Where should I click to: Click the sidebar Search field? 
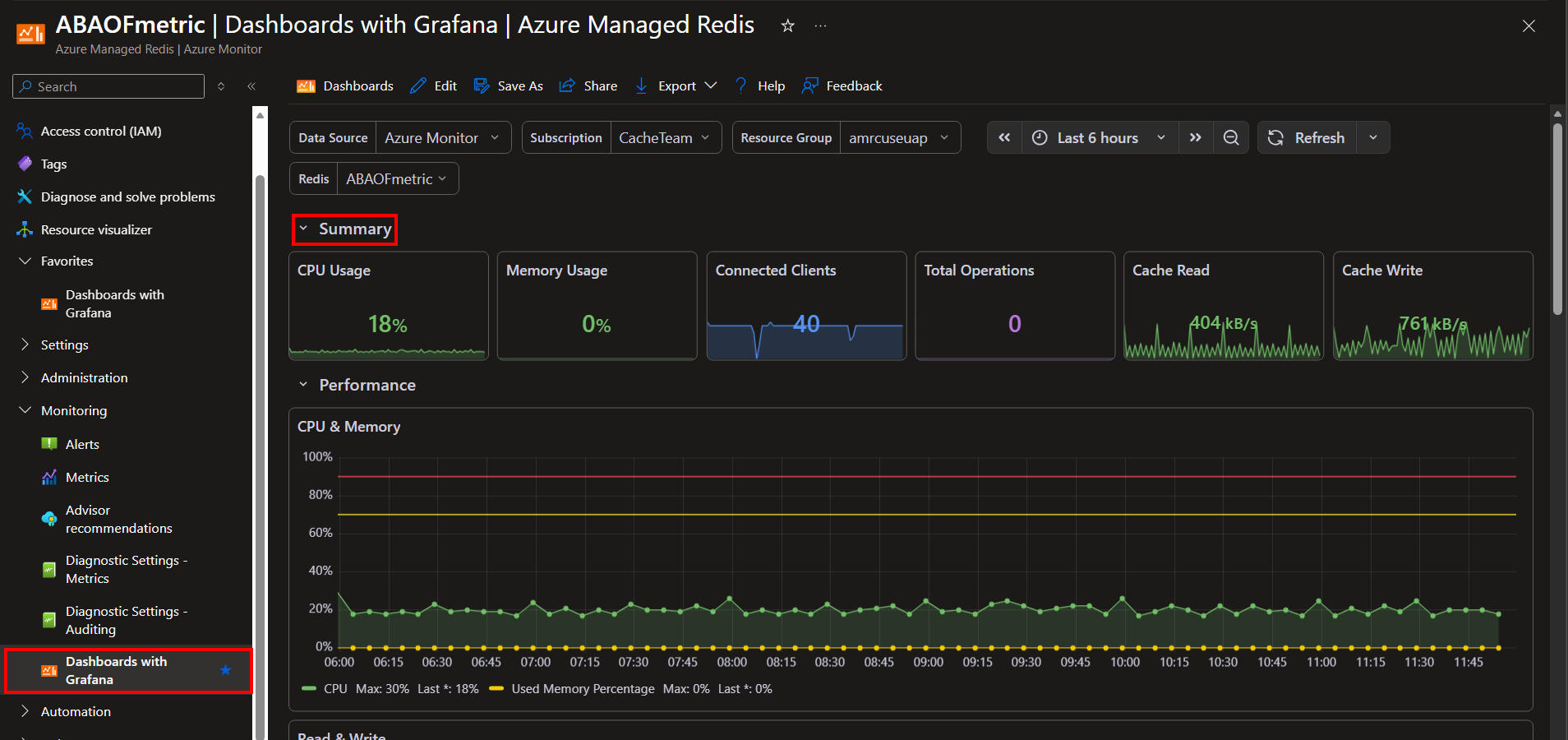coord(108,86)
